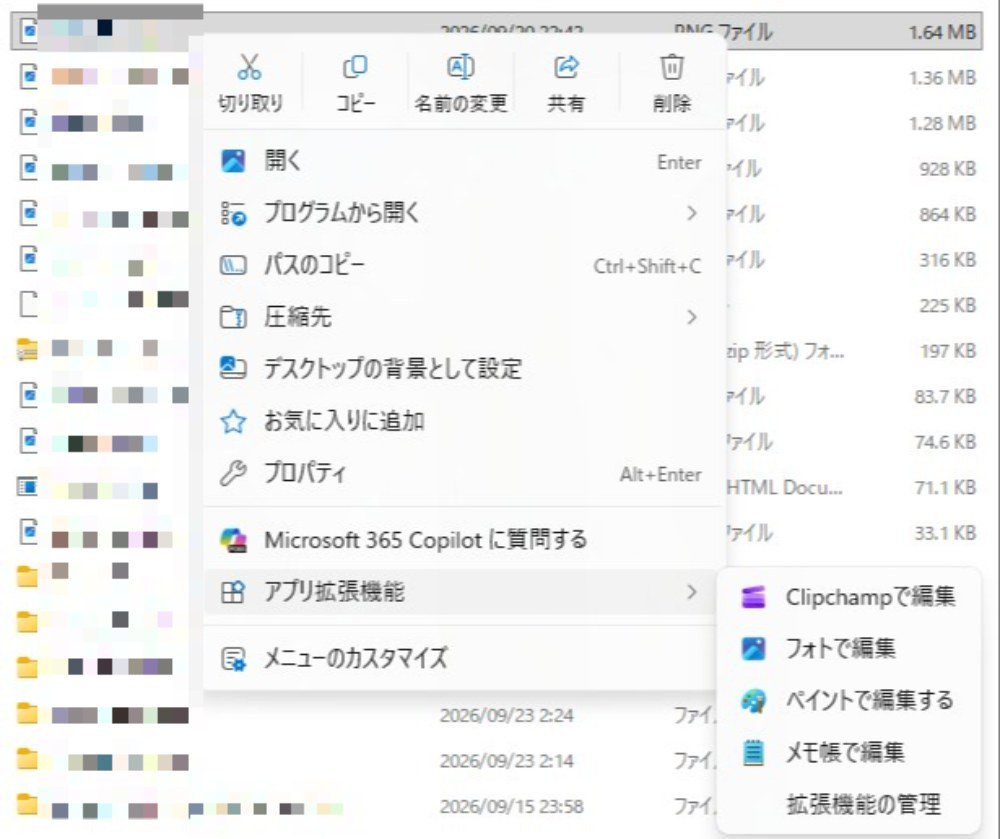Click the file icon in the 1.36 MB row

pos(28,76)
